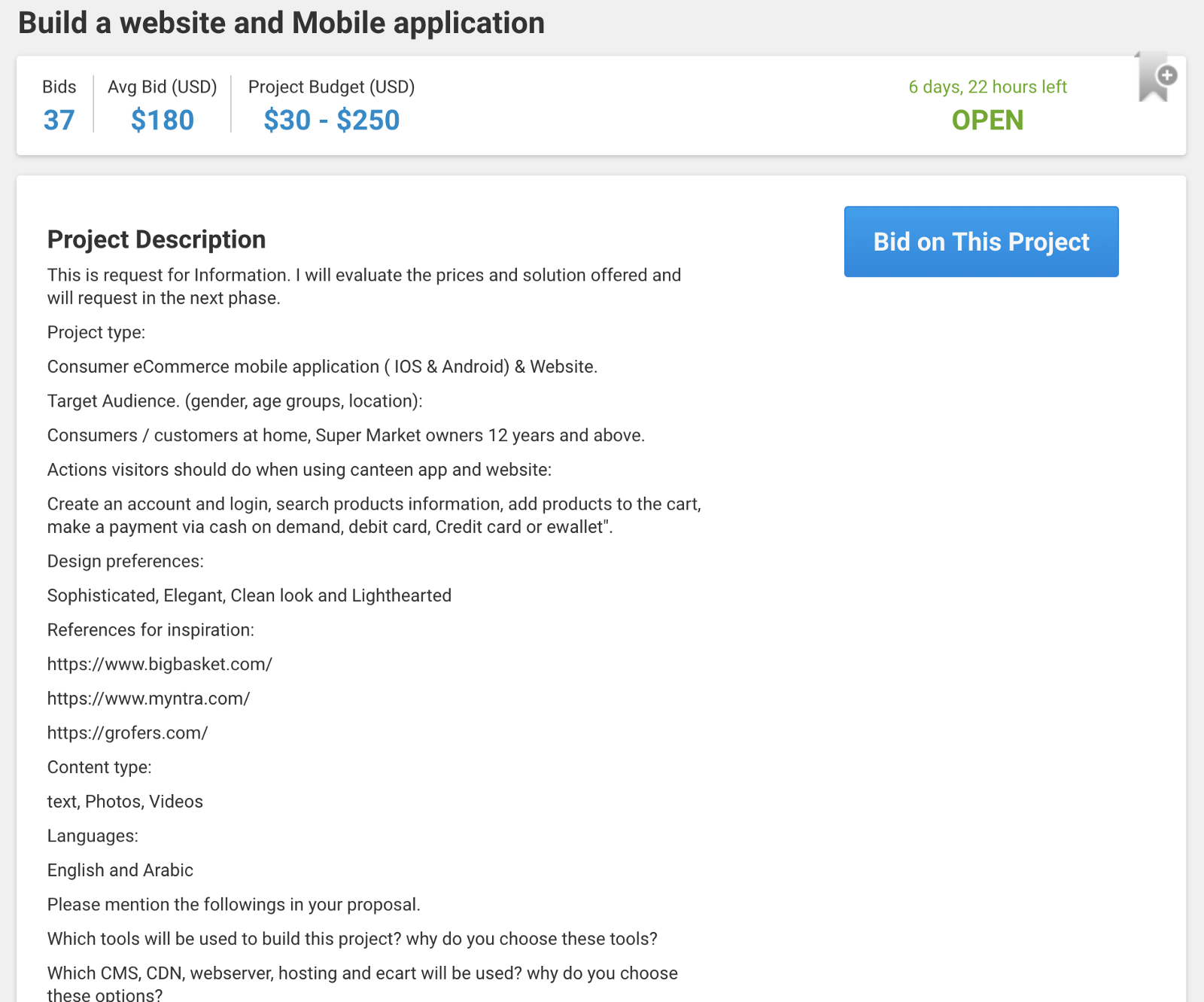
Task: Click the 'Project type:' line
Action: click(96, 333)
